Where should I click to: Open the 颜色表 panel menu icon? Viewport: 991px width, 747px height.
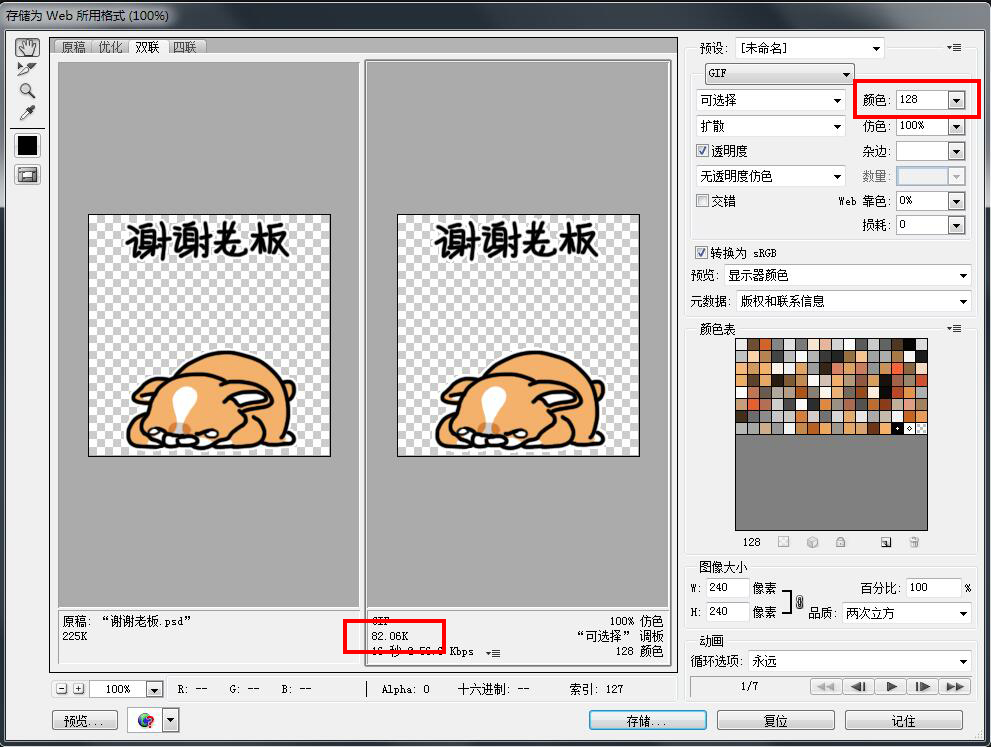pyautogui.click(x=954, y=329)
